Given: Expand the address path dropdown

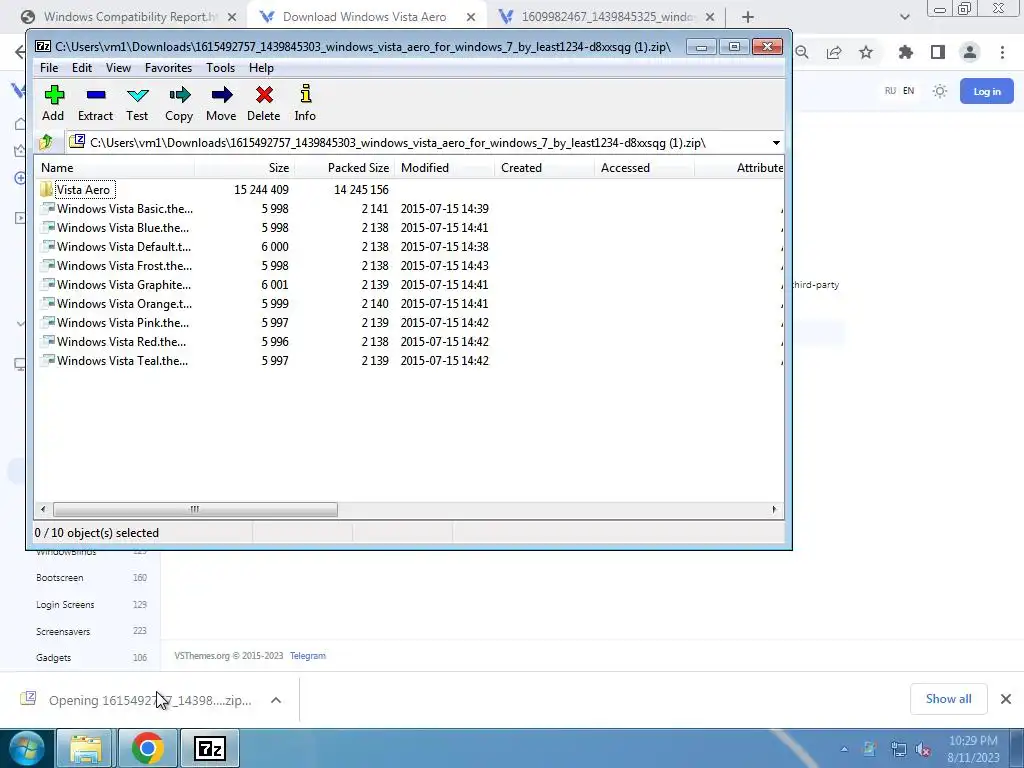Looking at the screenshot, I should (776, 142).
